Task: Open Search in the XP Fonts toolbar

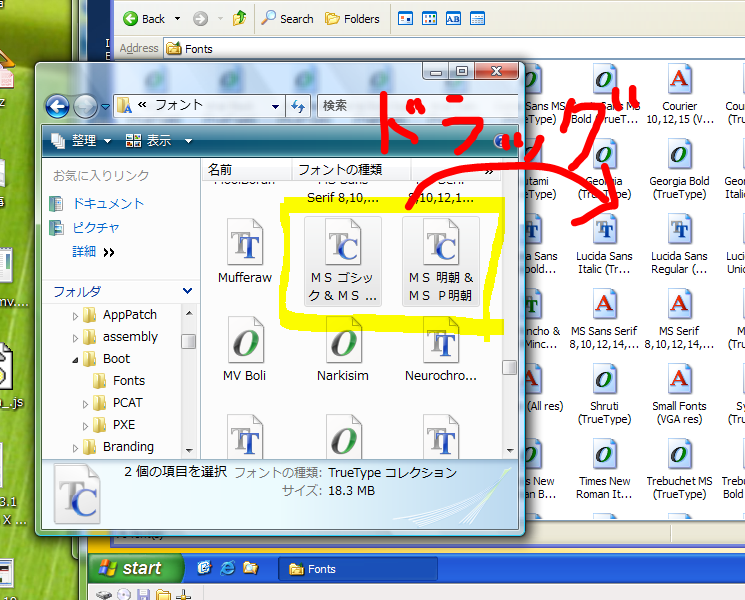Action: (287, 19)
